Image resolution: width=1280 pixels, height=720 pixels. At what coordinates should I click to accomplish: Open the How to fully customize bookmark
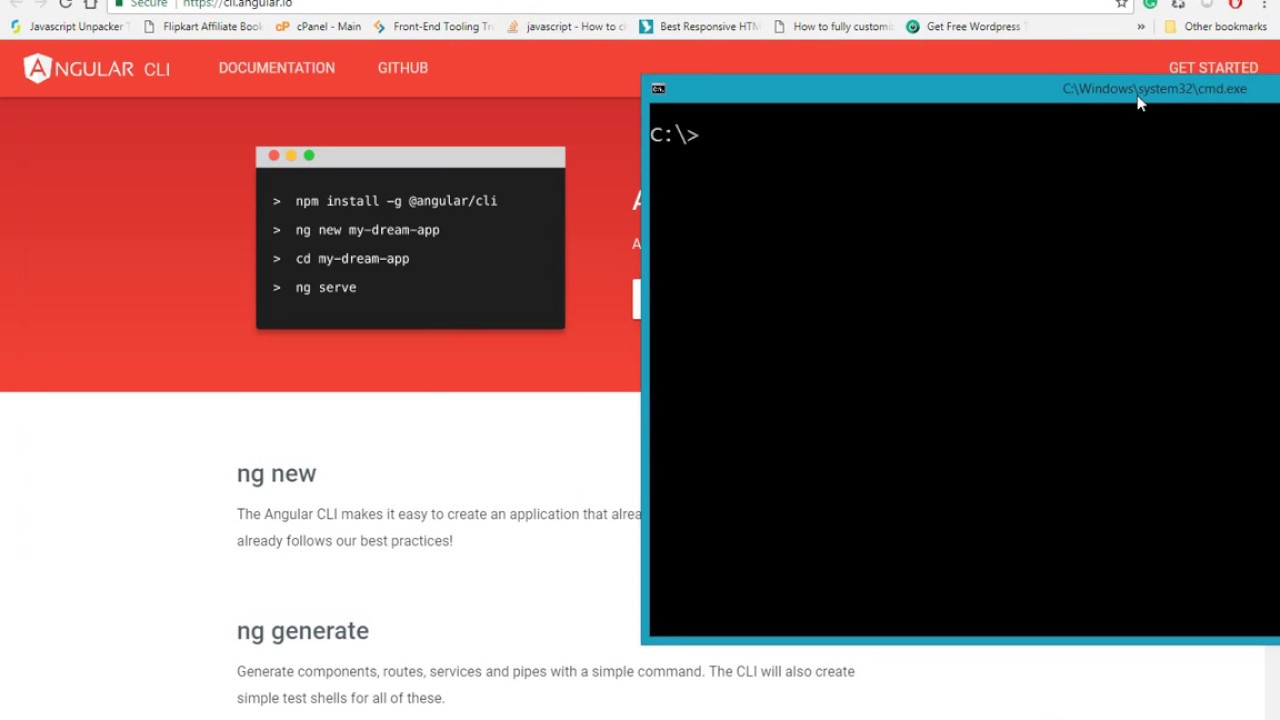point(833,27)
